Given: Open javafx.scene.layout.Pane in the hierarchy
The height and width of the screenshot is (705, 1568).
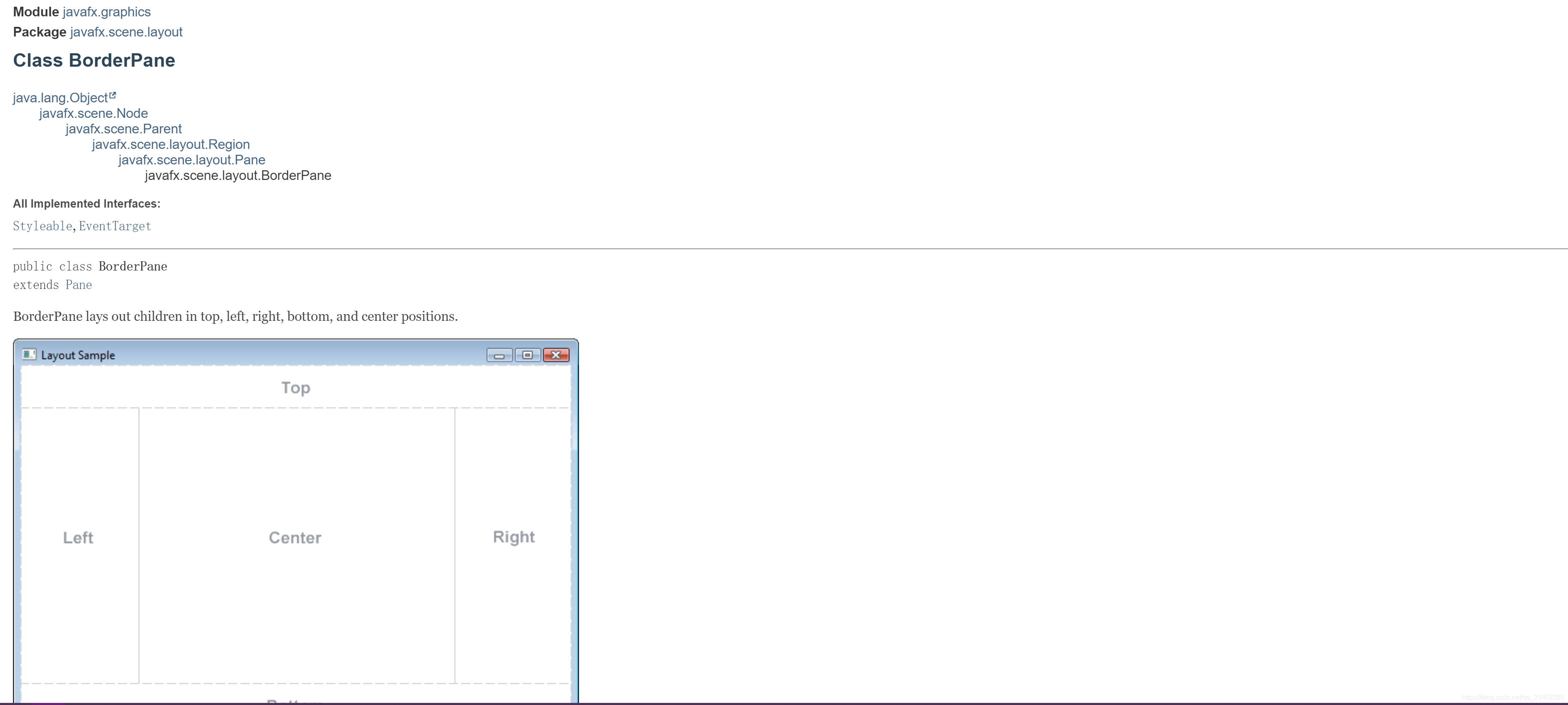Looking at the screenshot, I should click(192, 160).
